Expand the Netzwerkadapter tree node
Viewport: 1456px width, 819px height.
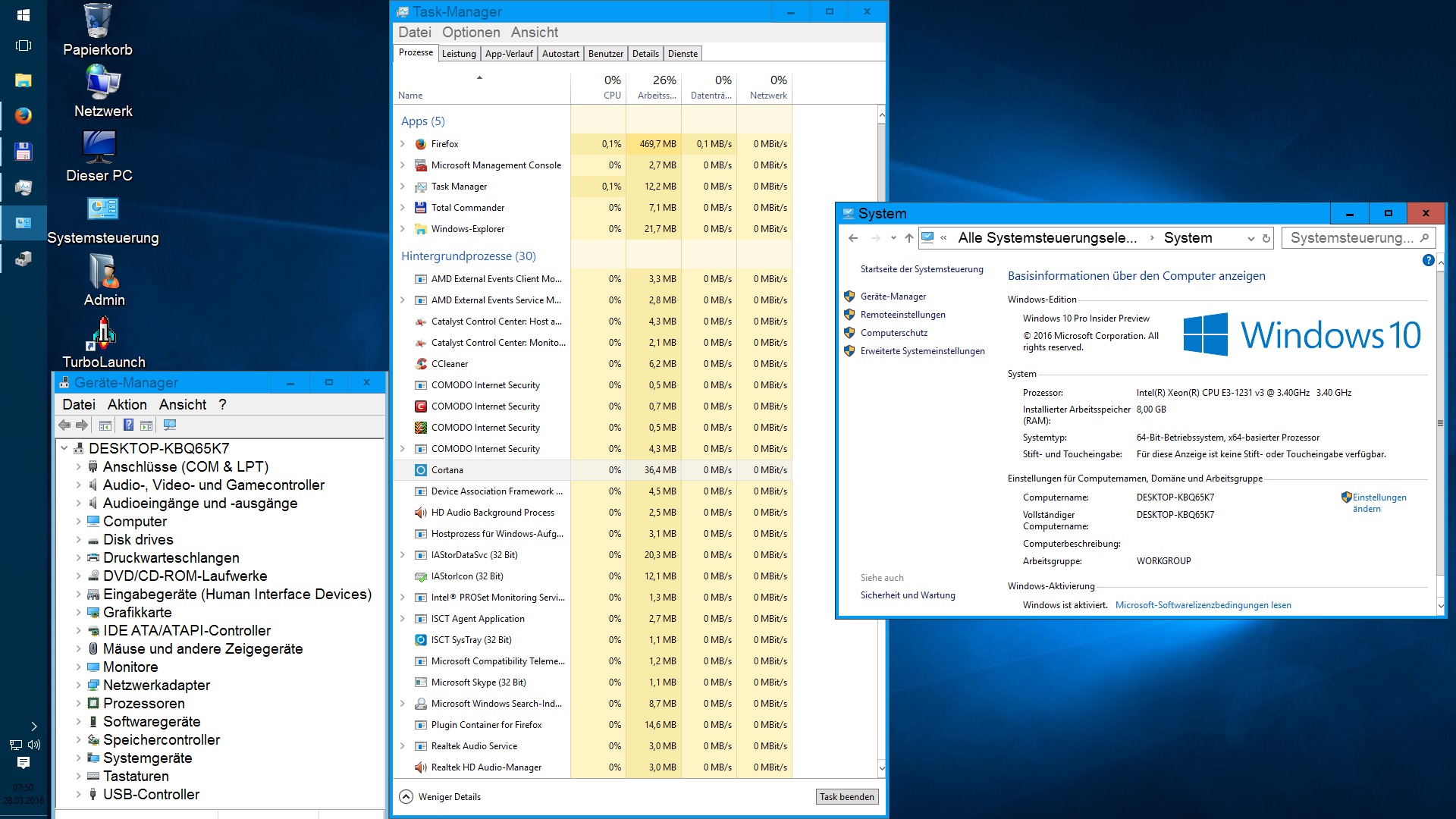point(78,686)
